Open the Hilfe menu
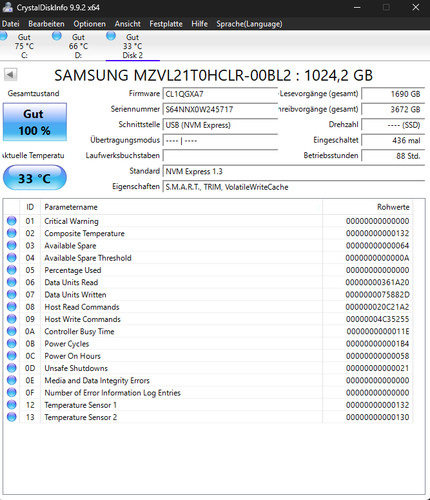Viewport: 430px width, 500px height. (200, 24)
